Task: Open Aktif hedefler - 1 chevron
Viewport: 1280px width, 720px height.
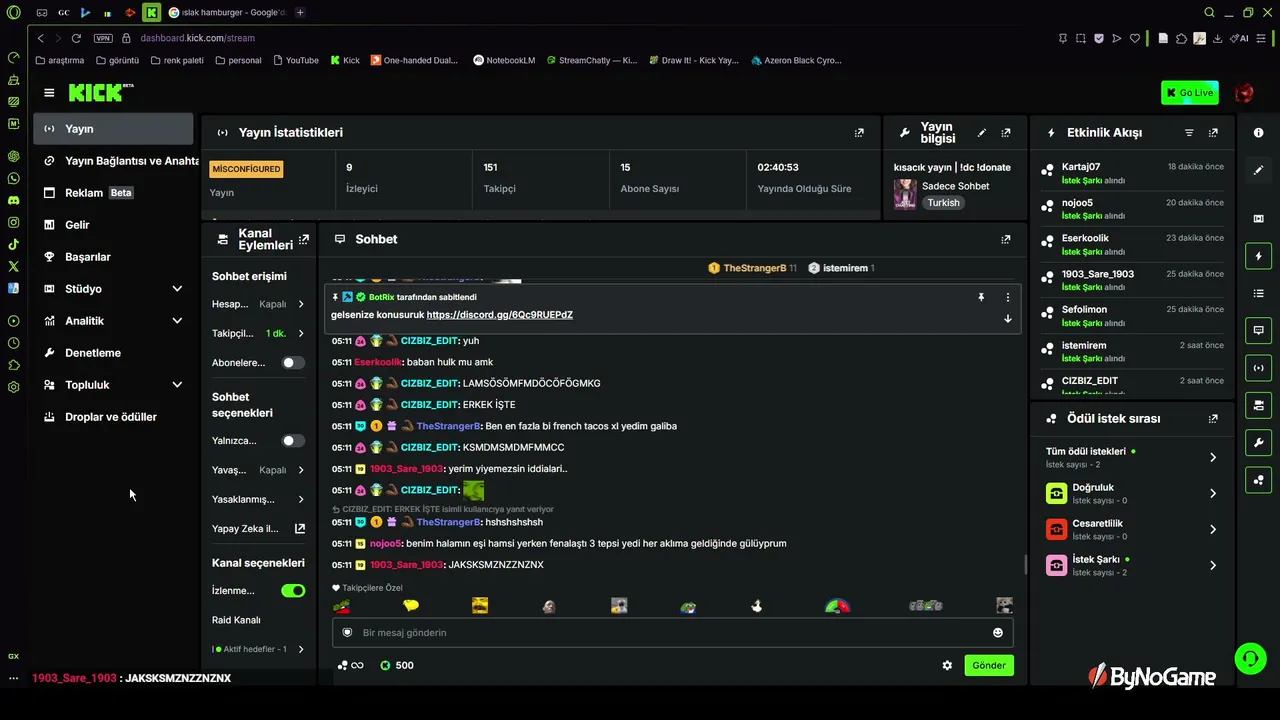Action: [x=301, y=649]
